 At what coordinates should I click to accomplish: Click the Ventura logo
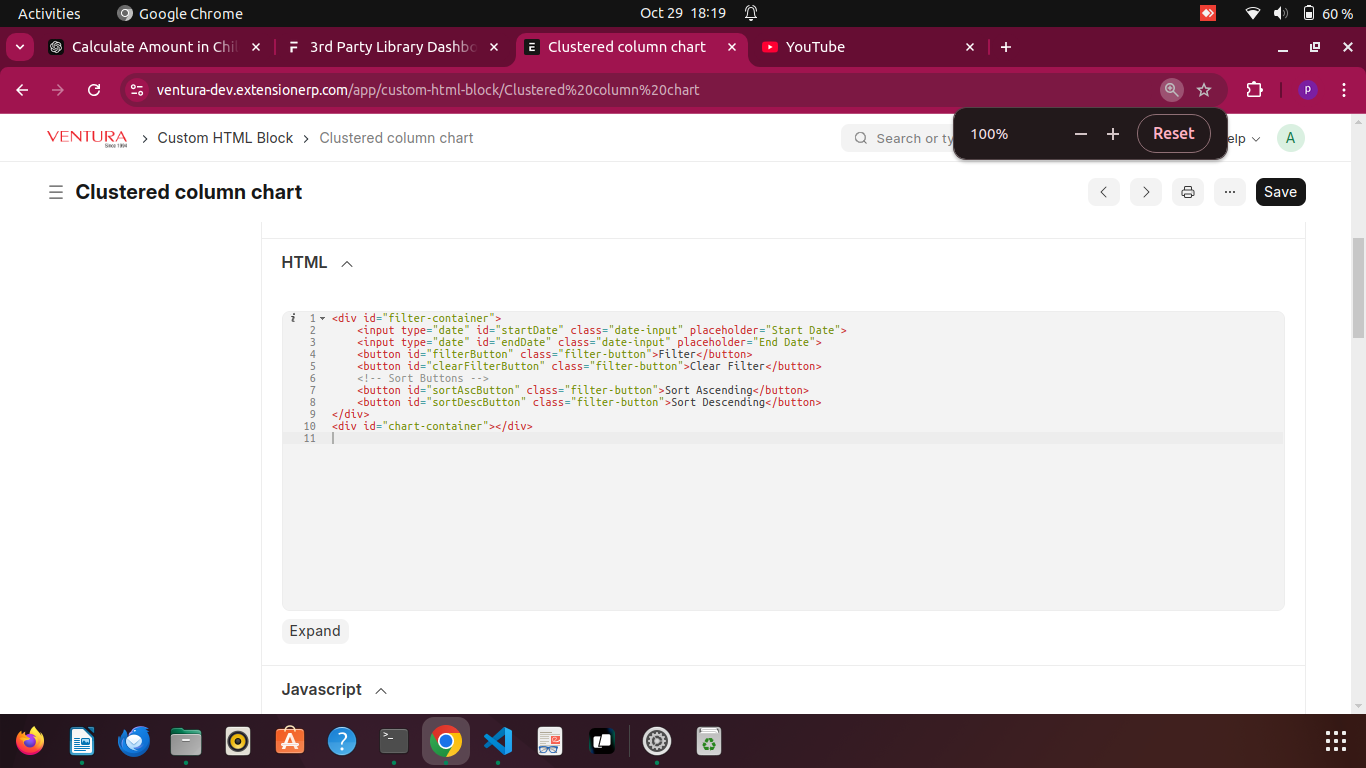pos(87,138)
